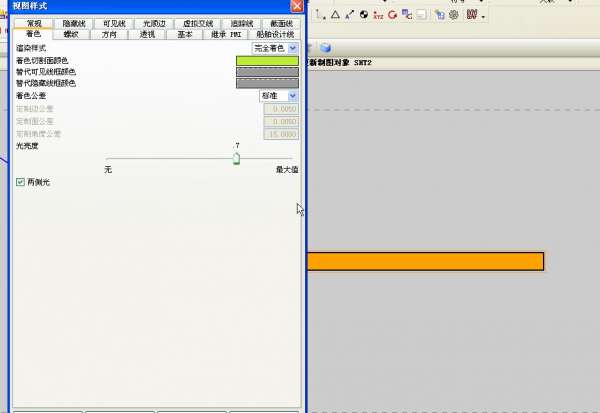Click the orange bar in drawing area
Viewport: 600px width, 413px height.
pos(425,261)
